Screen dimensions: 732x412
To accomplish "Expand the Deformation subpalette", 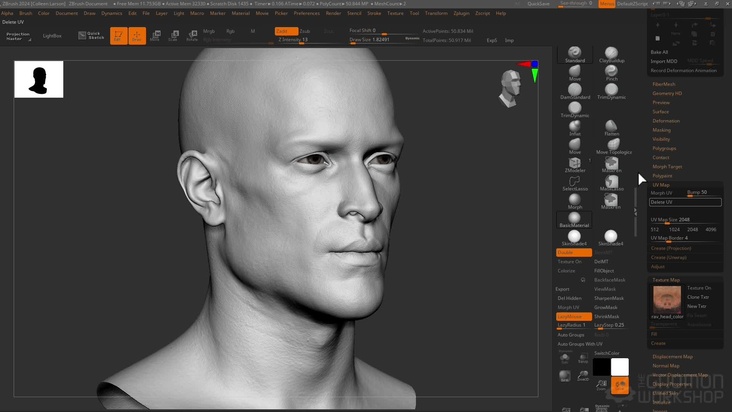I will (x=666, y=121).
